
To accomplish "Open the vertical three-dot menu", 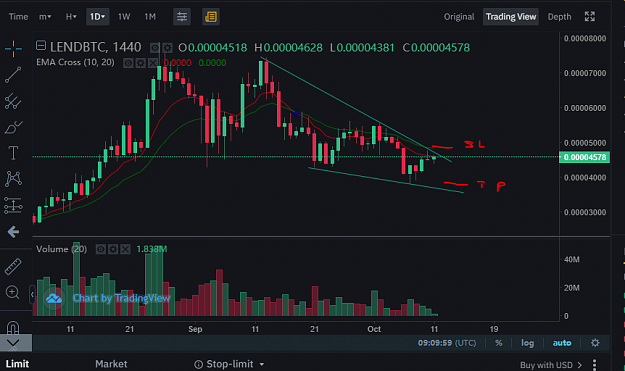I will coord(594,365).
